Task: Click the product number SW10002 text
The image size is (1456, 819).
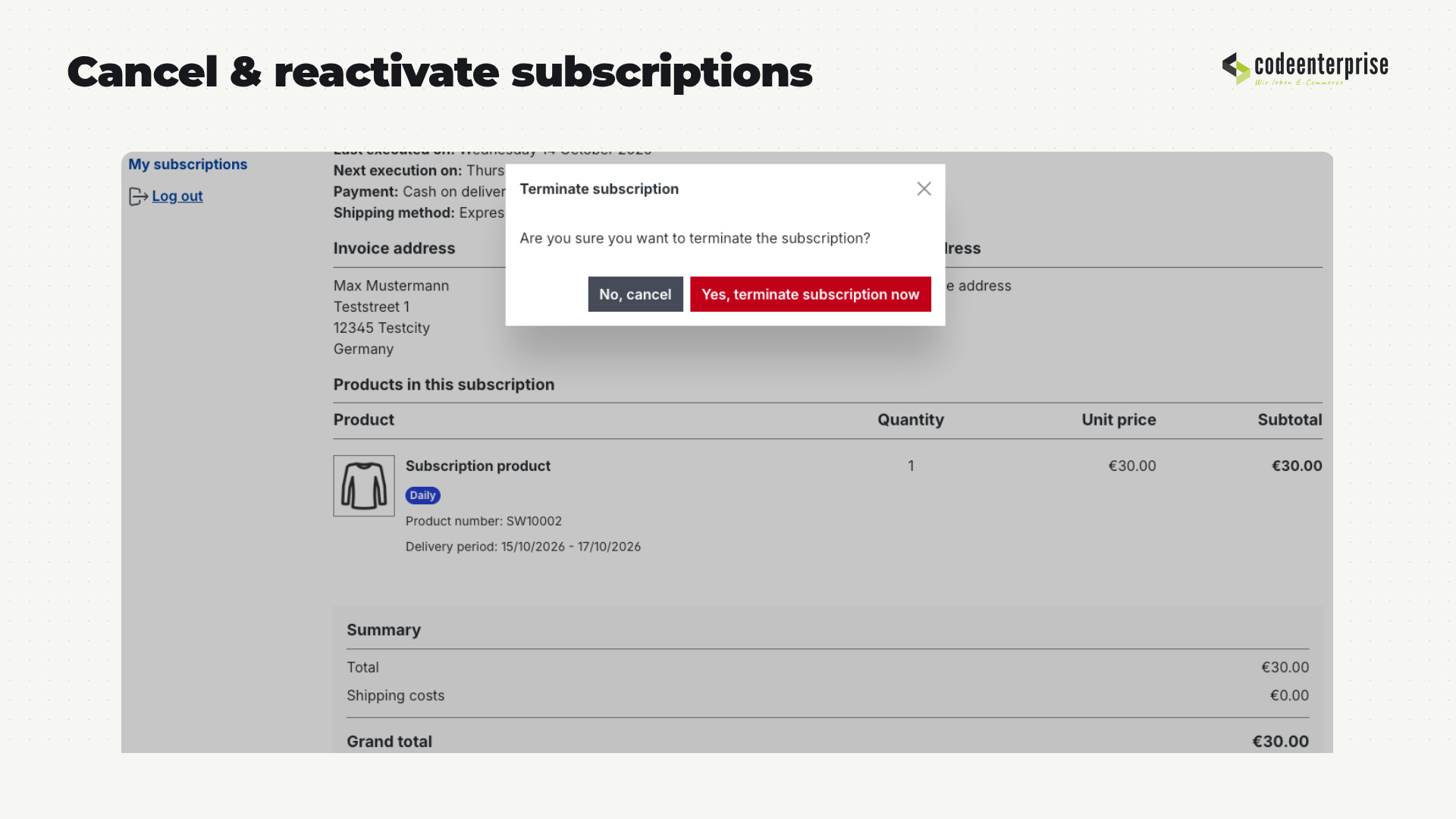Action: tap(534, 521)
